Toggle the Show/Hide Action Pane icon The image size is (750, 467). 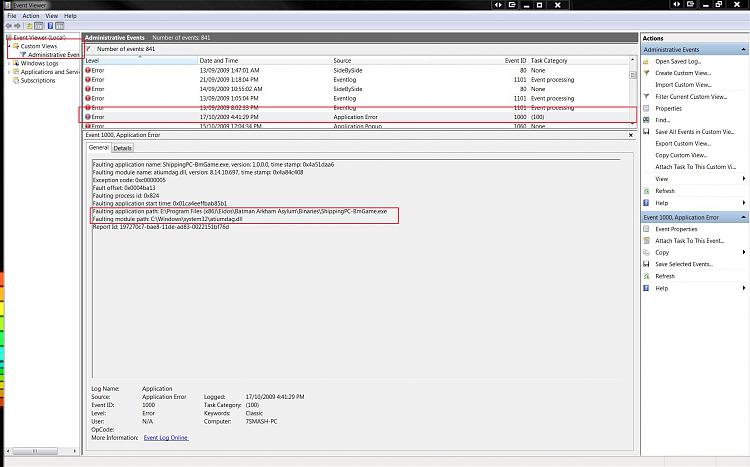tap(59, 26)
